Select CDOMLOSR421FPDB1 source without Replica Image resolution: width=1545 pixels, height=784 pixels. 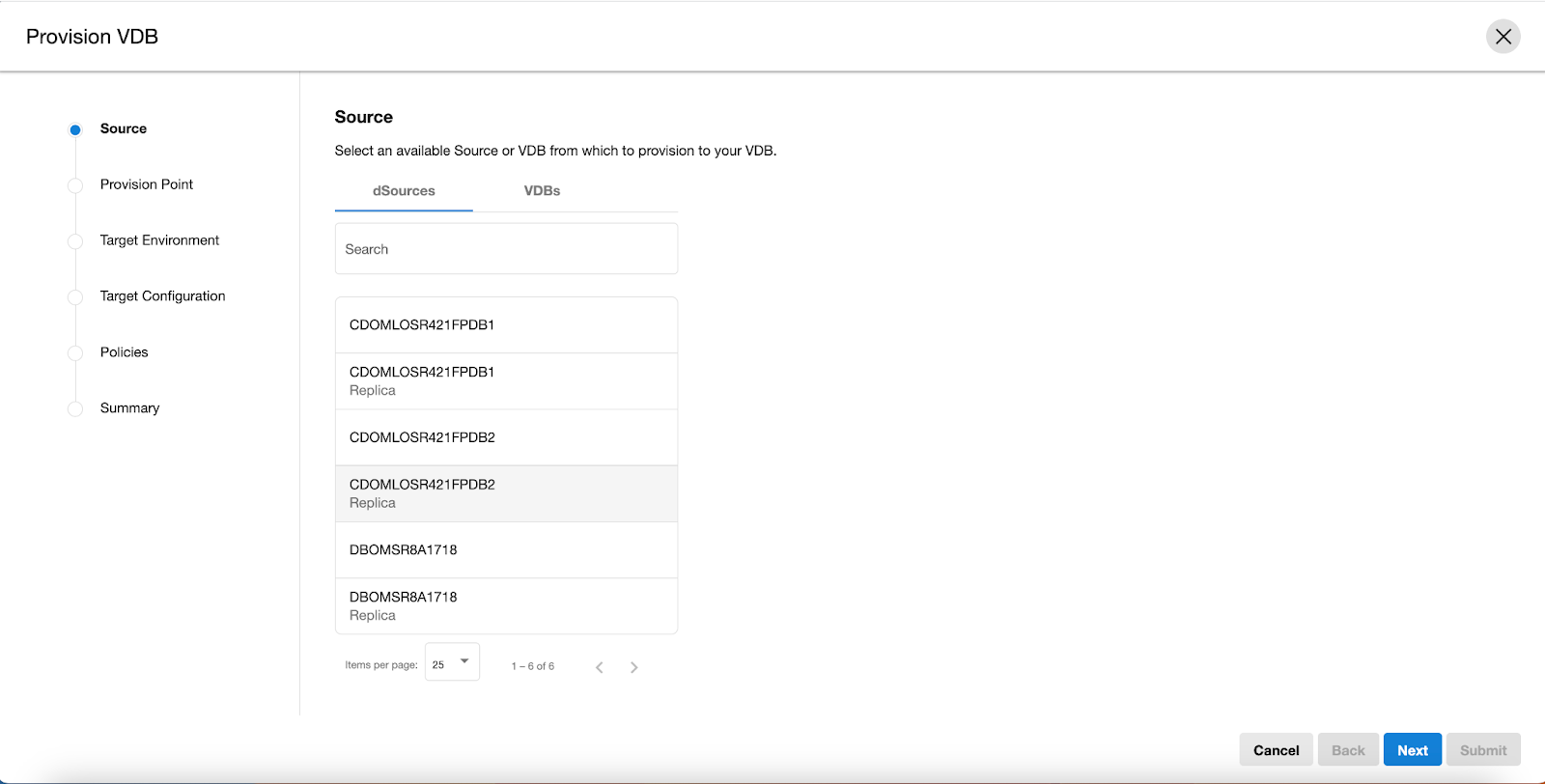[x=506, y=325]
